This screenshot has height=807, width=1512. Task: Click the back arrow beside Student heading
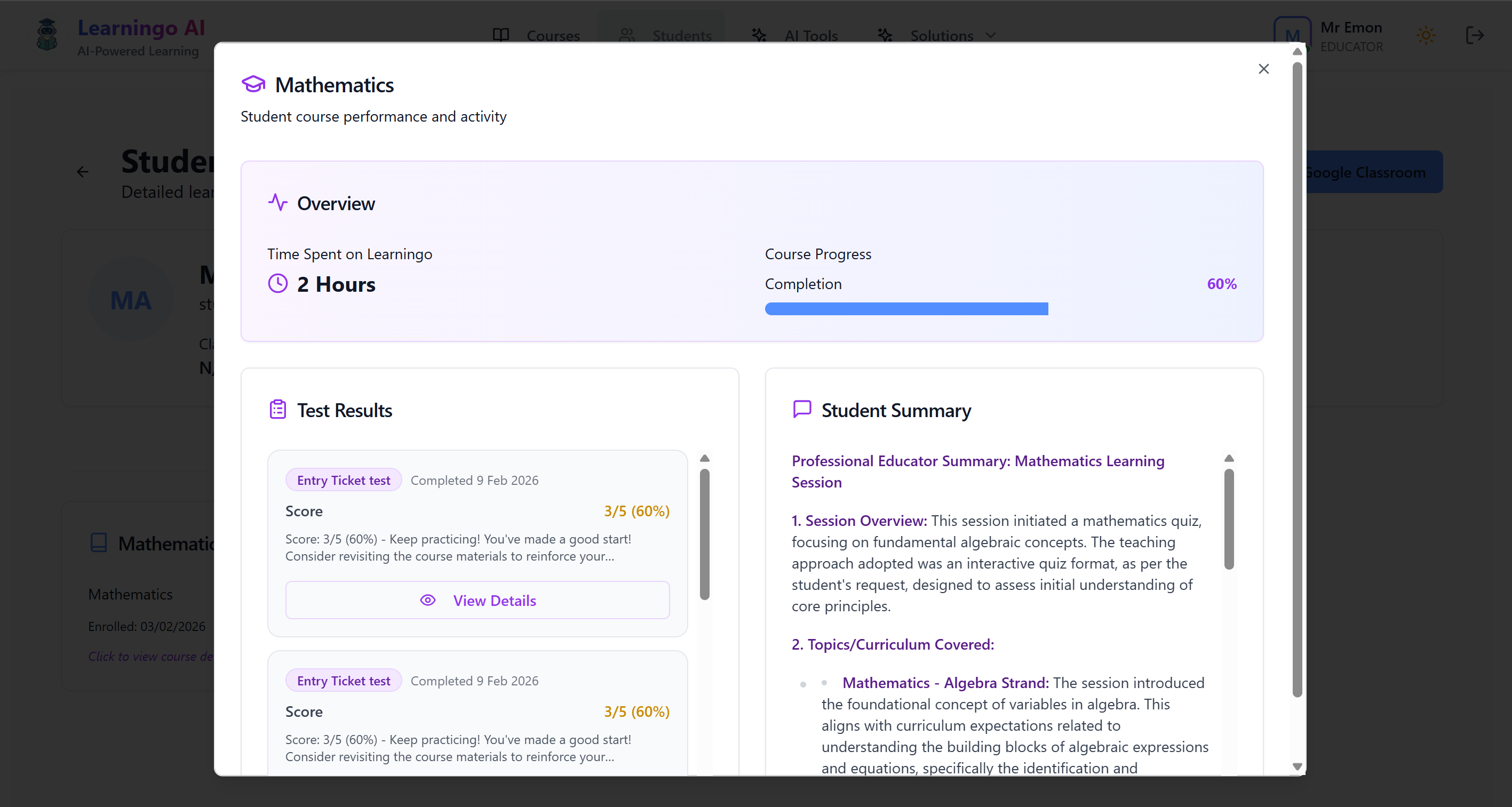[x=83, y=172]
